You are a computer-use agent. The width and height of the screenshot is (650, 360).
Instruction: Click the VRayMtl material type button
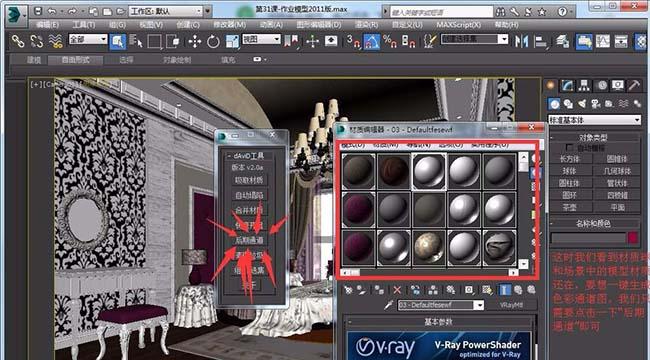click(512, 305)
